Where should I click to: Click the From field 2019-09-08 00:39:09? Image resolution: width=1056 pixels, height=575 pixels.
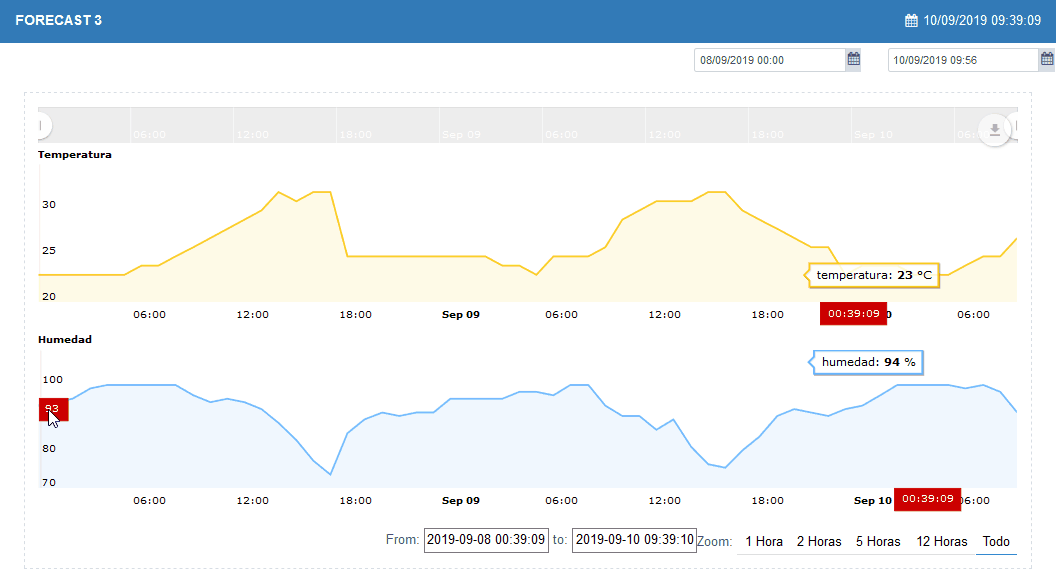(486, 540)
